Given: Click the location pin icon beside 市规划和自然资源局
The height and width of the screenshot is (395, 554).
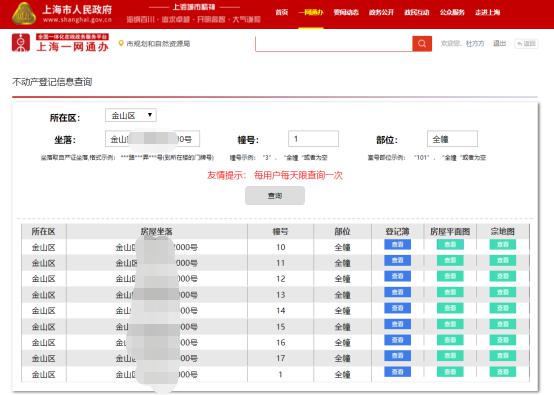Looking at the screenshot, I should click(x=121, y=43).
